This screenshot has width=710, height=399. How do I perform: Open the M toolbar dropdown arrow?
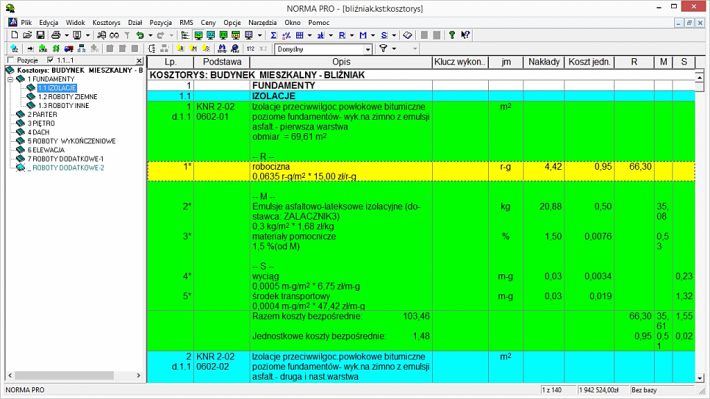373,35
